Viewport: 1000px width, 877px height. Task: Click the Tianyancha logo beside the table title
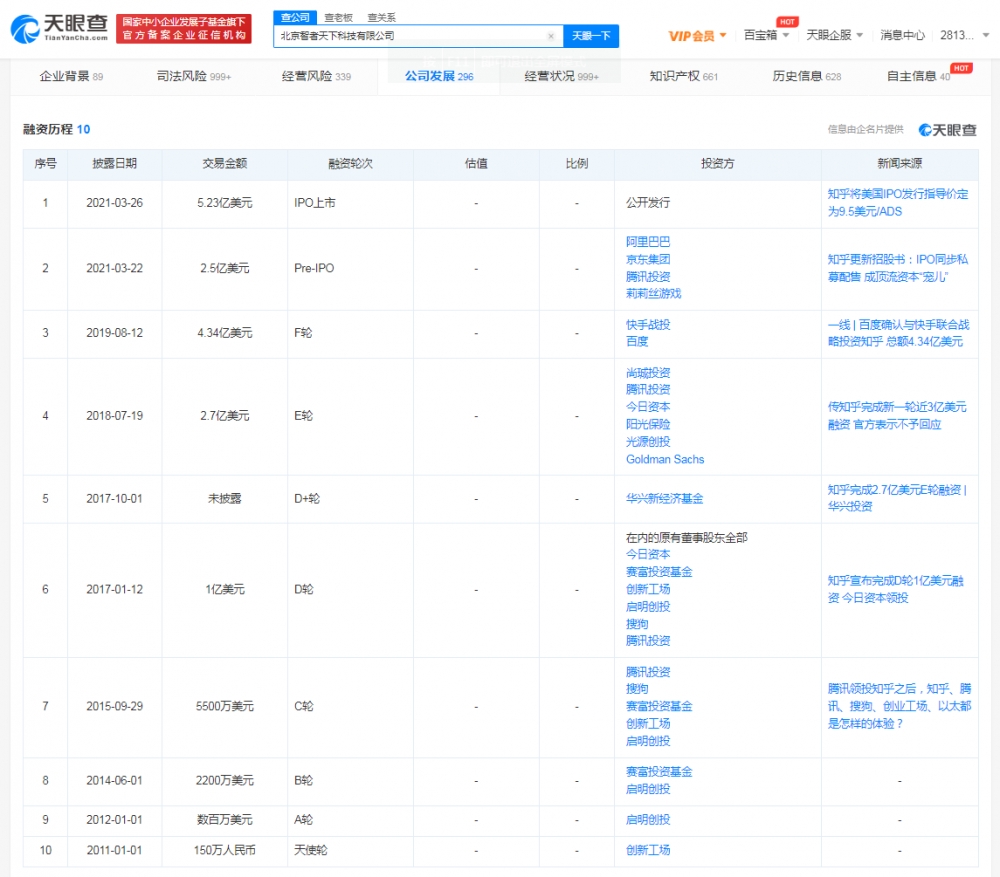point(947,130)
